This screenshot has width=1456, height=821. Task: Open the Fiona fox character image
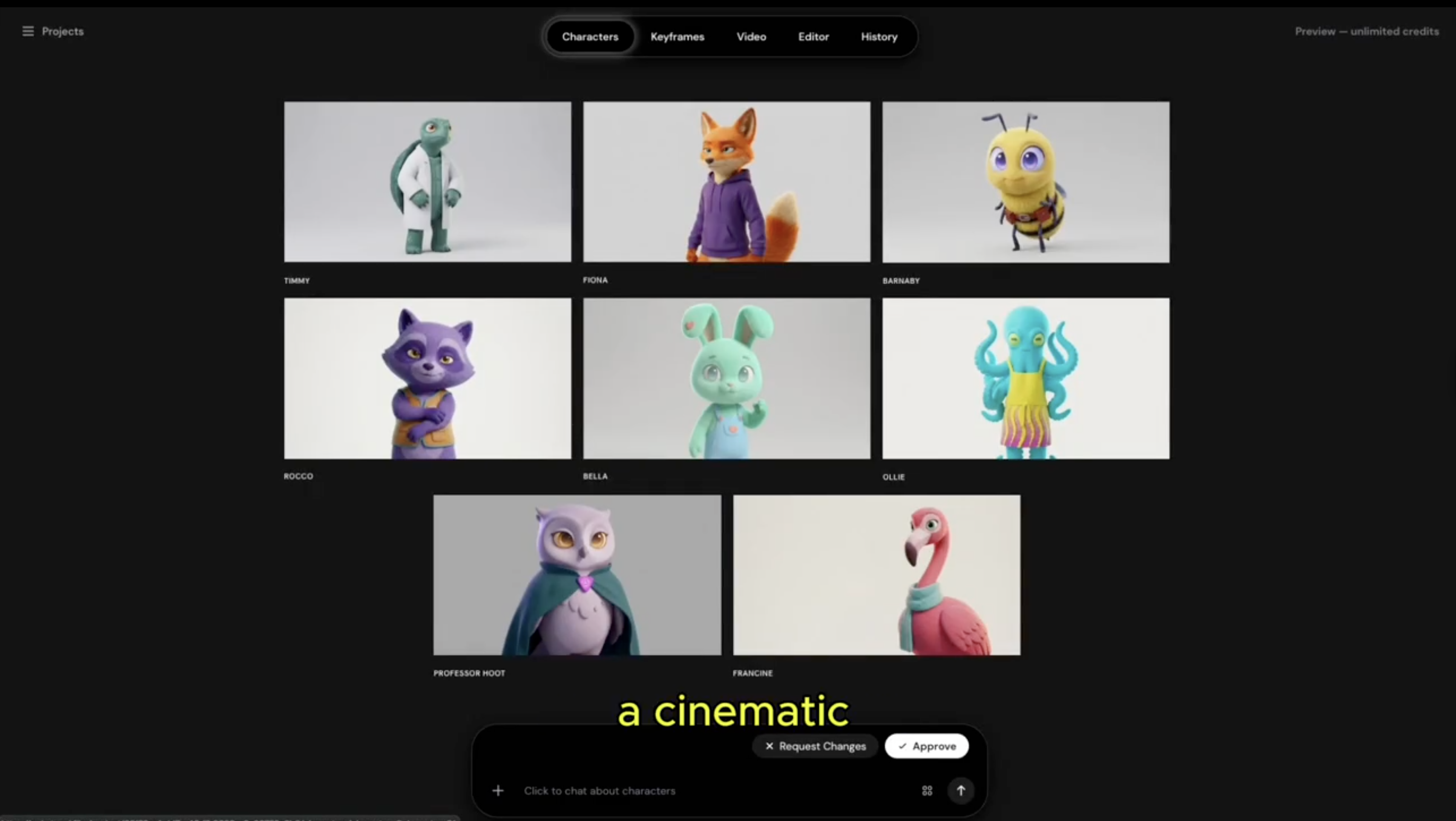click(726, 182)
